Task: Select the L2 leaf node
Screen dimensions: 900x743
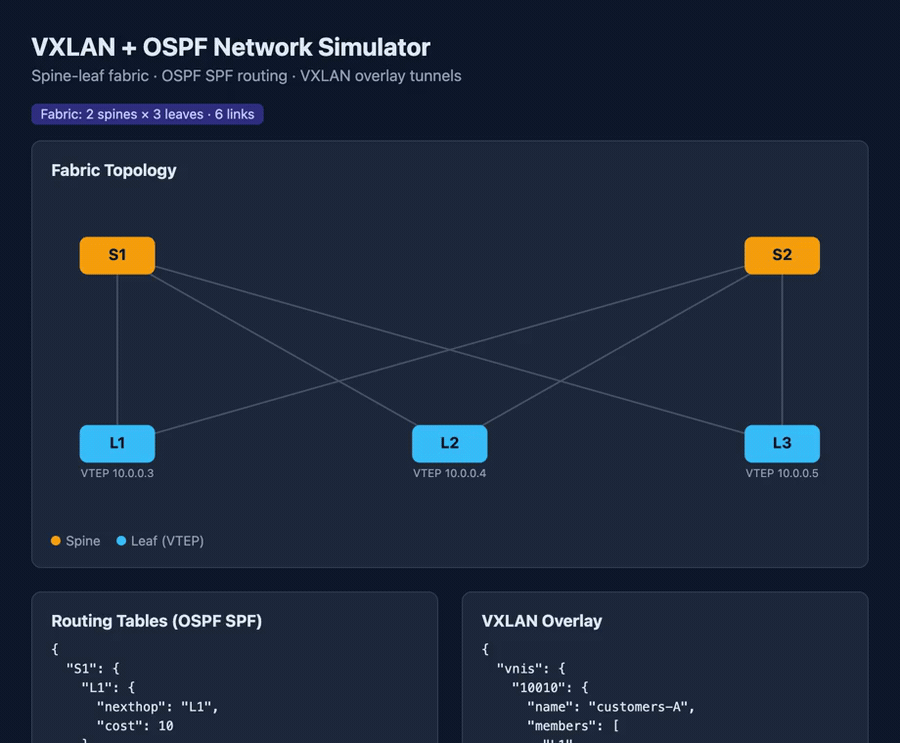Action: coord(449,443)
